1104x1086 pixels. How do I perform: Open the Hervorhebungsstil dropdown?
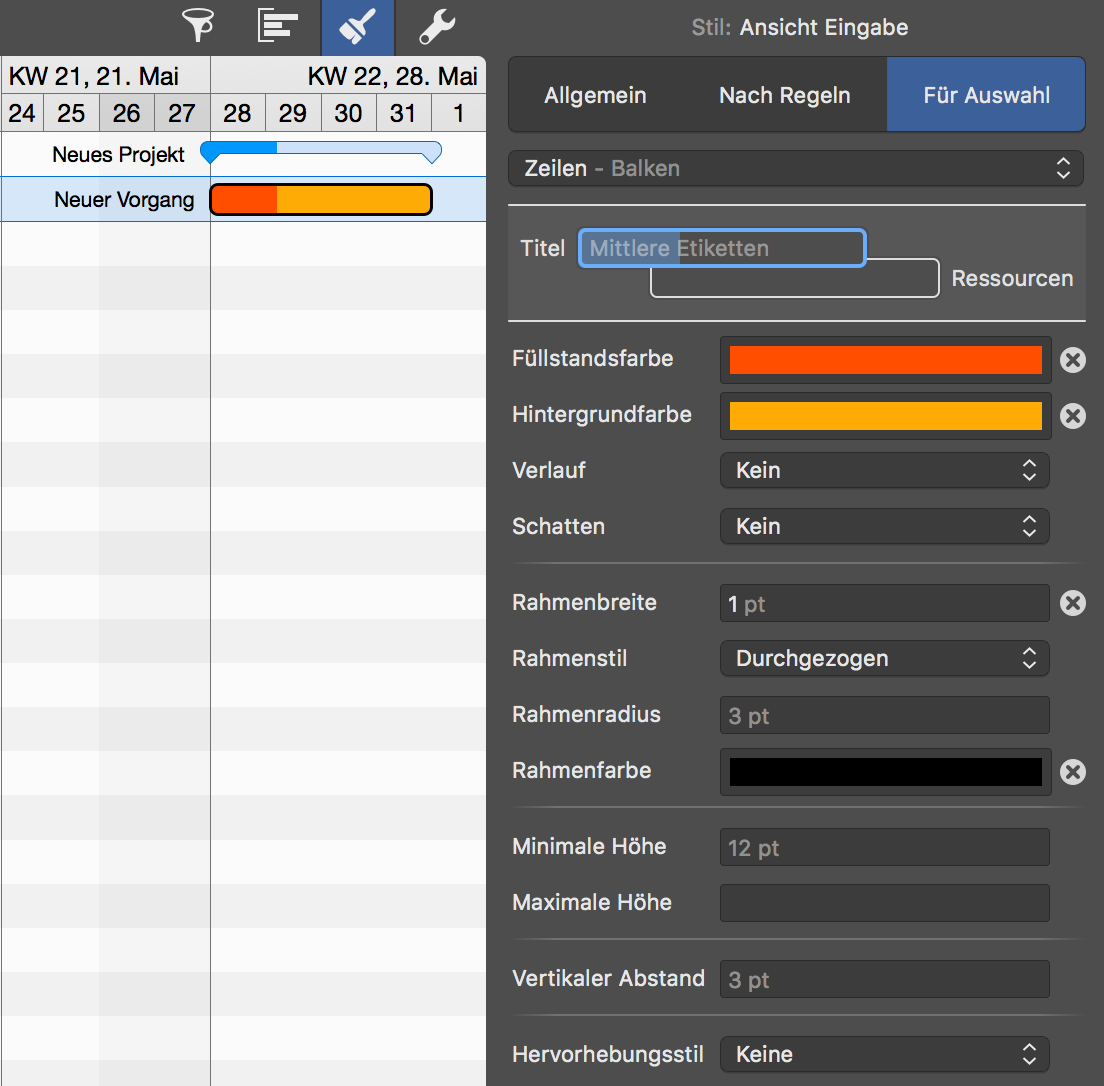pyautogui.click(x=884, y=1054)
